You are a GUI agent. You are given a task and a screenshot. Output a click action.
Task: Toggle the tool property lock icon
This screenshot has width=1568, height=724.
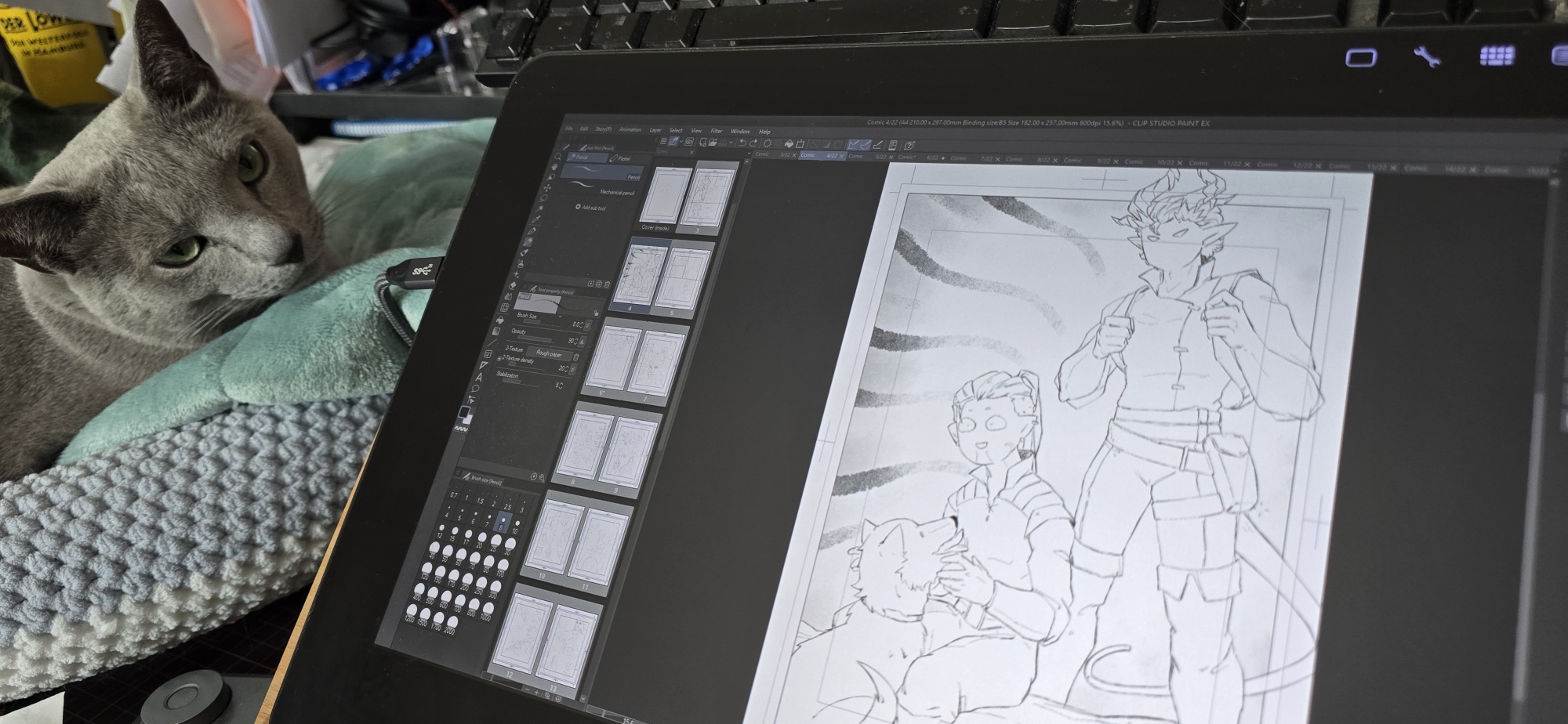[596, 313]
